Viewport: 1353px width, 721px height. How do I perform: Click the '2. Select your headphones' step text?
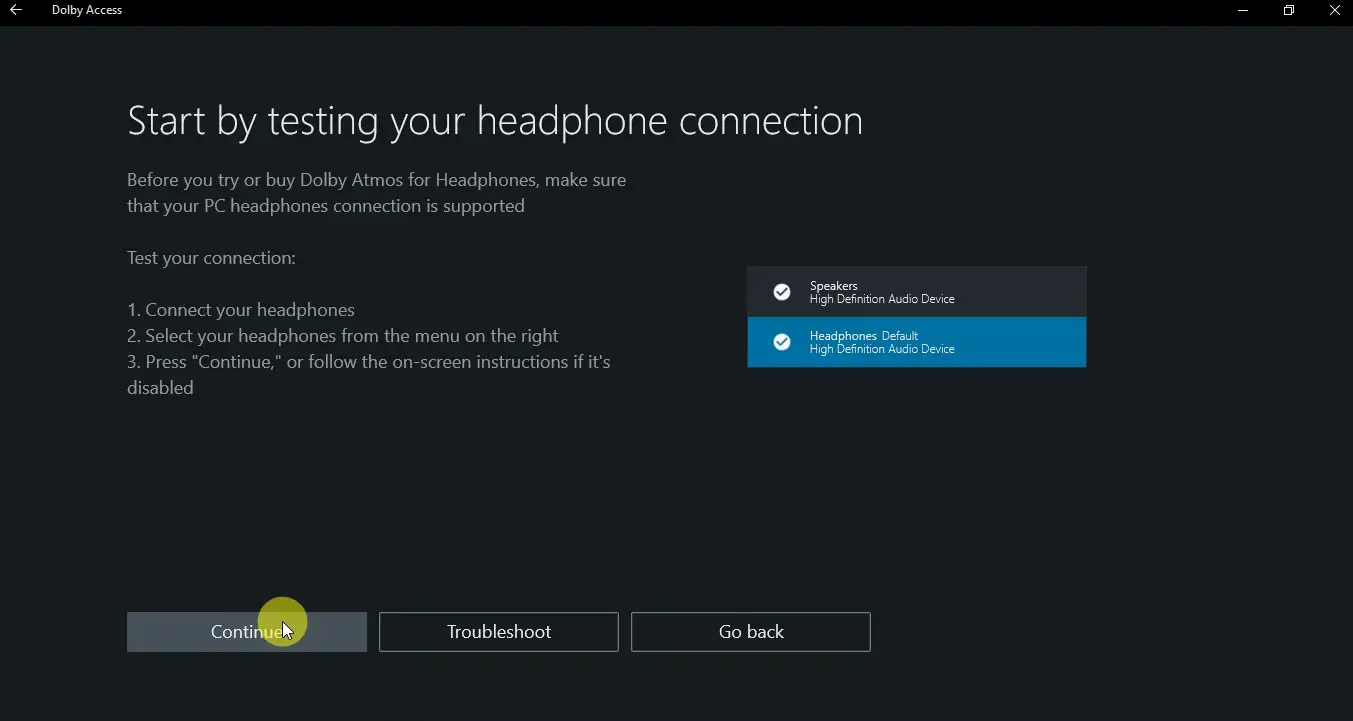(x=343, y=336)
